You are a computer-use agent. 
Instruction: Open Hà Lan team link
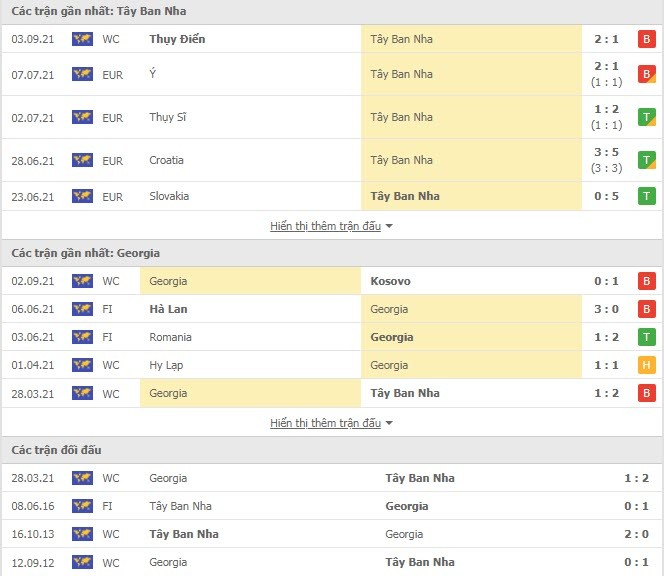pyautogui.click(x=168, y=309)
